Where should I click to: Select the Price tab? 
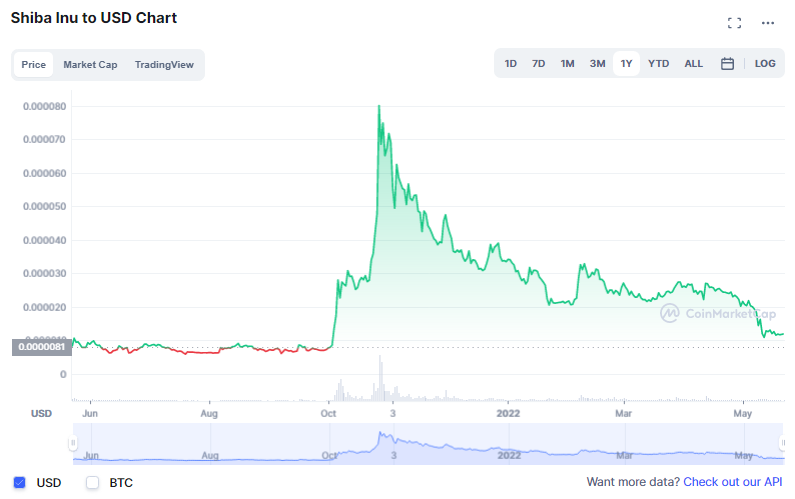33,64
